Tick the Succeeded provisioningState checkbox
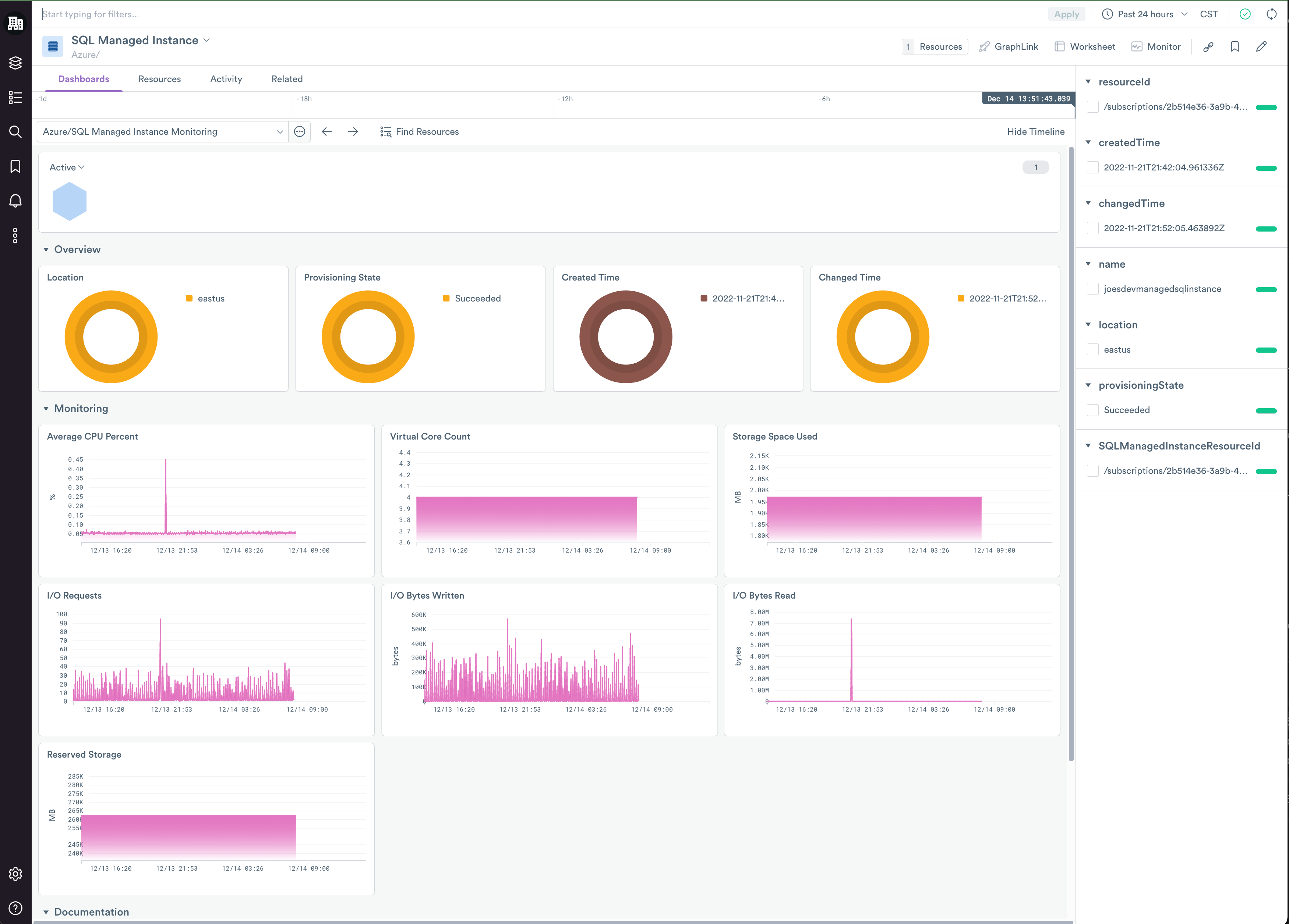 click(1092, 410)
